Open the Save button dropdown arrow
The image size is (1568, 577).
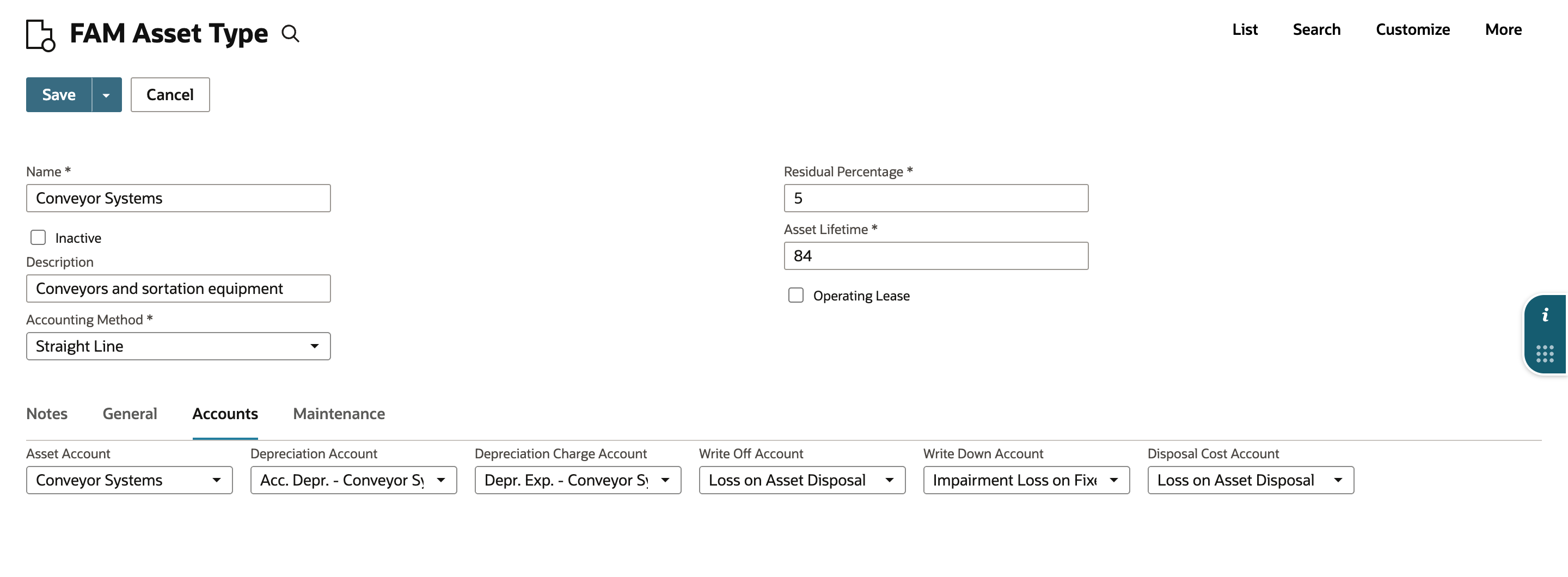tap(107, 95)
